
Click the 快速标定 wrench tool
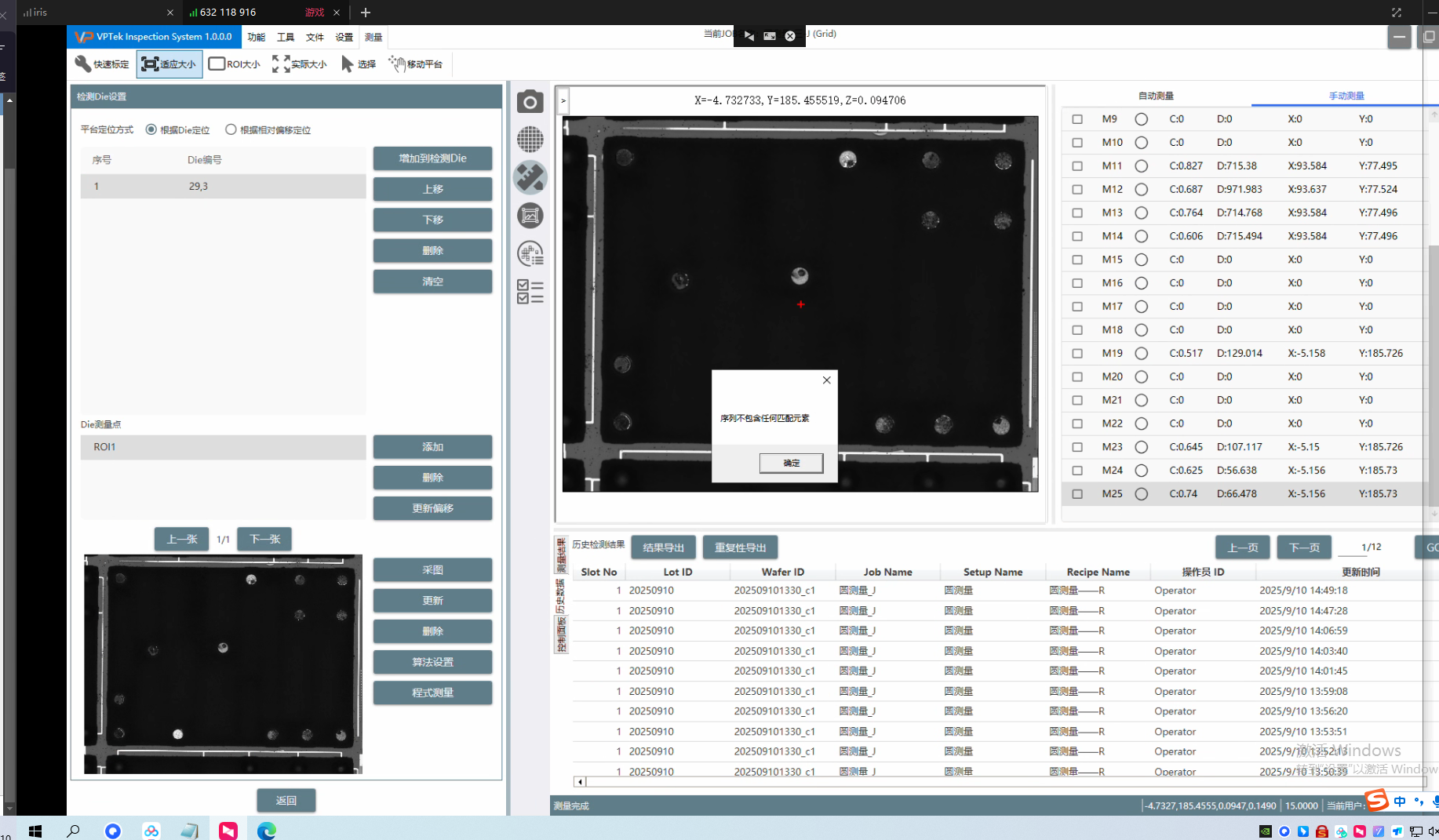(x=102, y=64)
